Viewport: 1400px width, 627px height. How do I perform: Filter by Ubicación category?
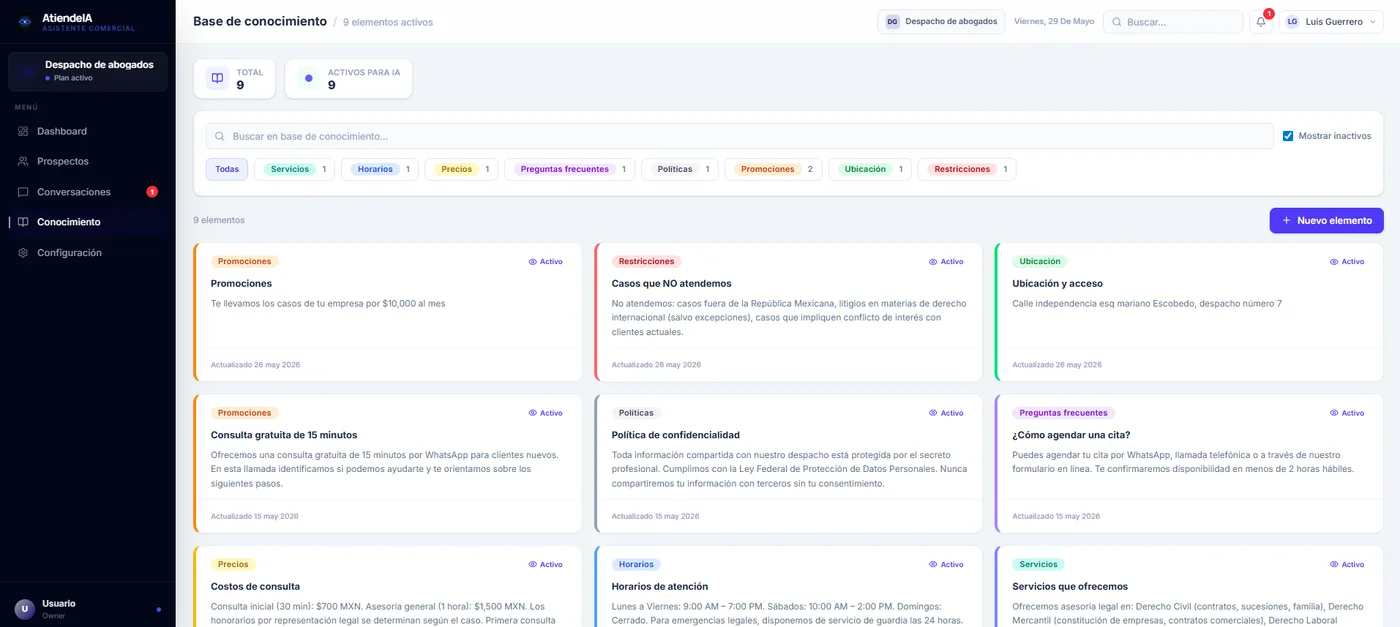[870, 169]
